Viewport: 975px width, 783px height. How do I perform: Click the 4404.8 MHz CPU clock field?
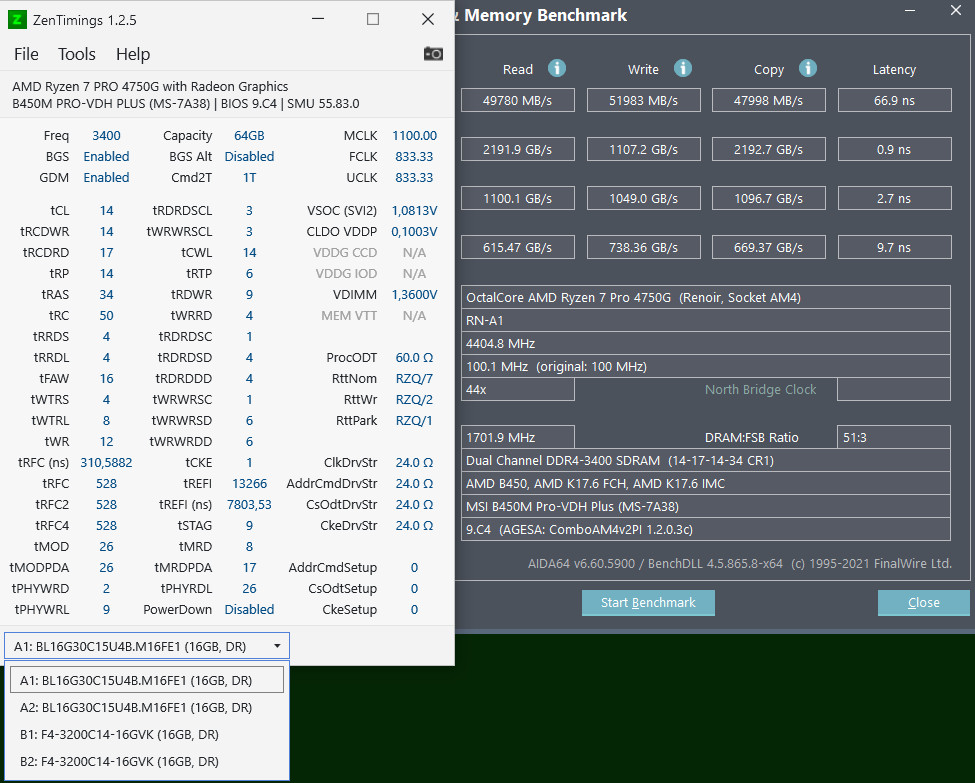click(706, 343)
